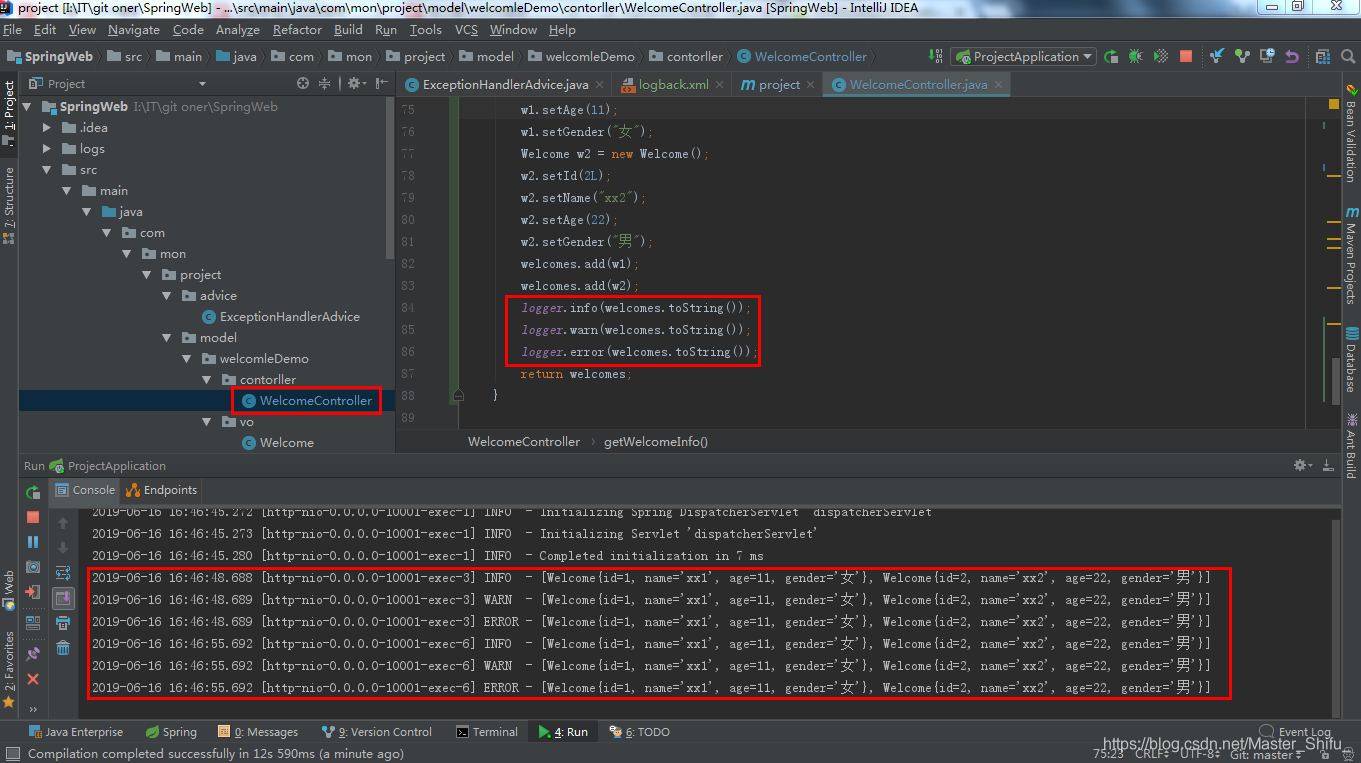Stop the application using toolbar red square

point(1186,57)
